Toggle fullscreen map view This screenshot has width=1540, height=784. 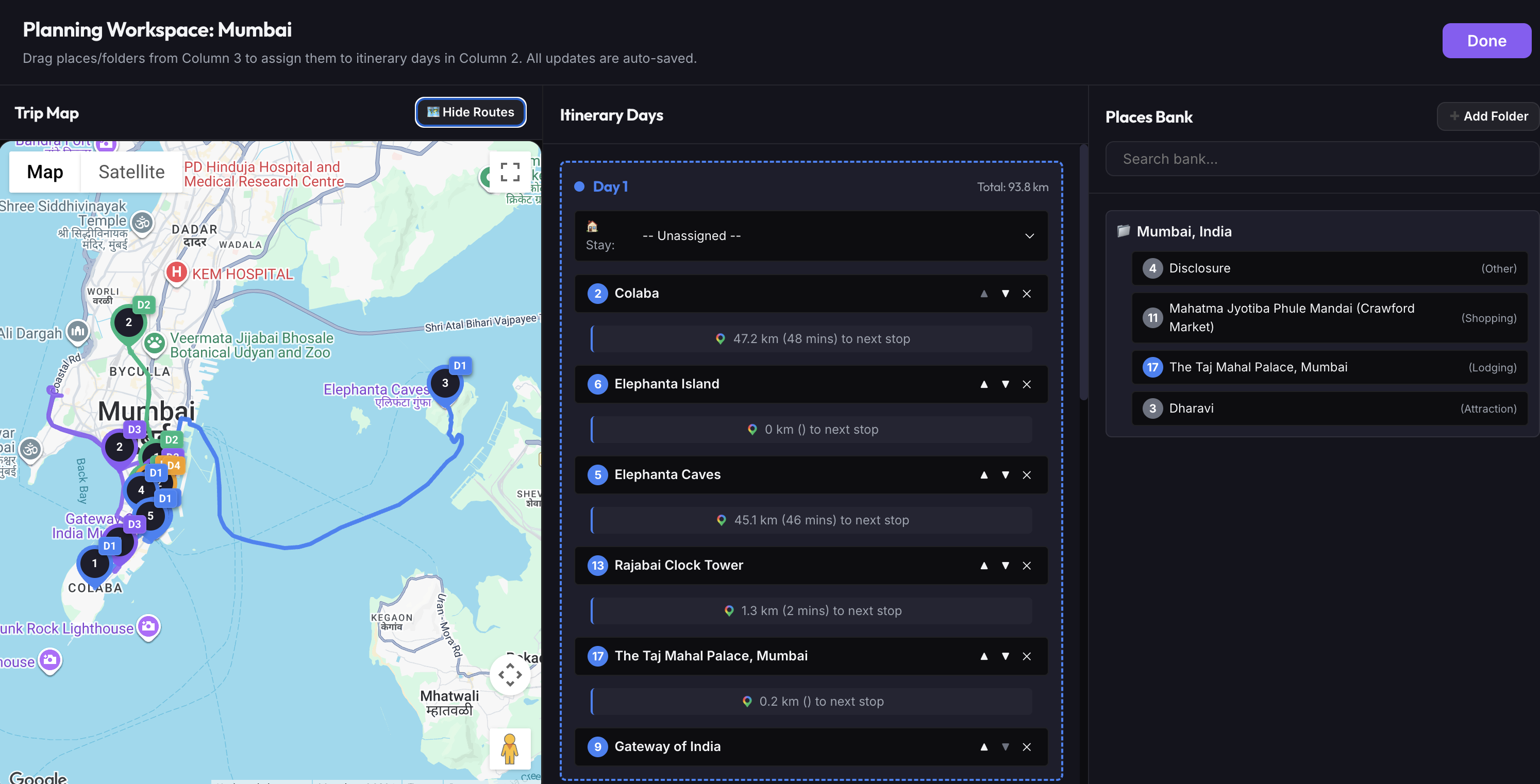click(x=510, y=172)
